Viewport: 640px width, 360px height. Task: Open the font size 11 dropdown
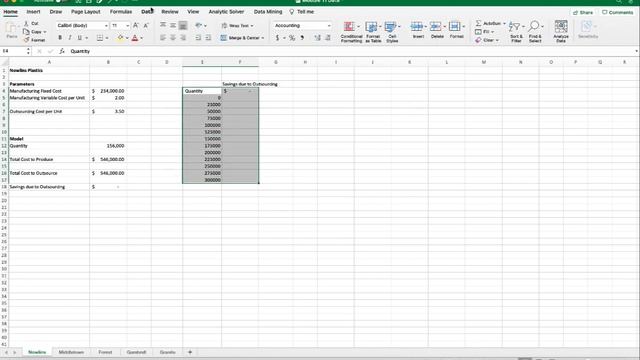(x=127, y=26)
